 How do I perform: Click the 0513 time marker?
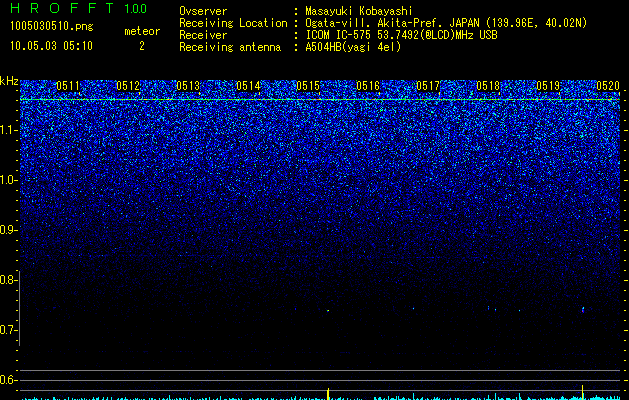point(188,86)
